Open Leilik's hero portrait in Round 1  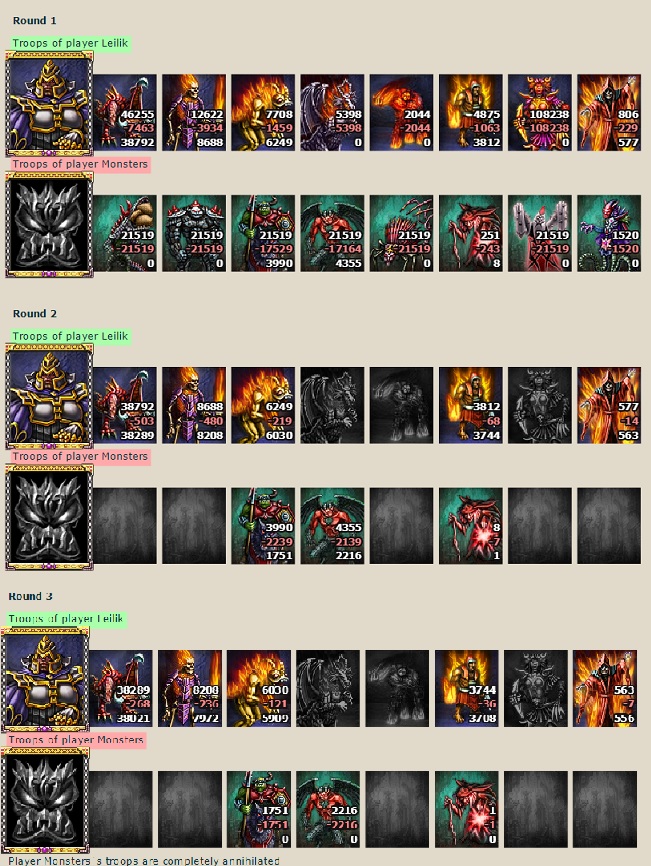tap(49, 104)
